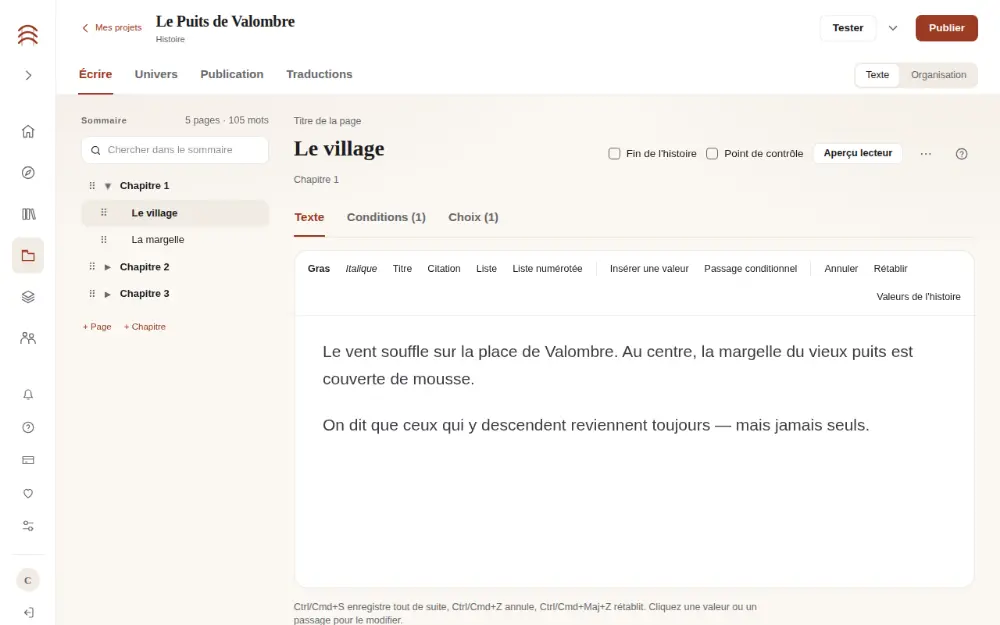Viewport: 1000px width, 625px height.
Task: Open Valeurs de l'histoire
Action: click(918, 297)
